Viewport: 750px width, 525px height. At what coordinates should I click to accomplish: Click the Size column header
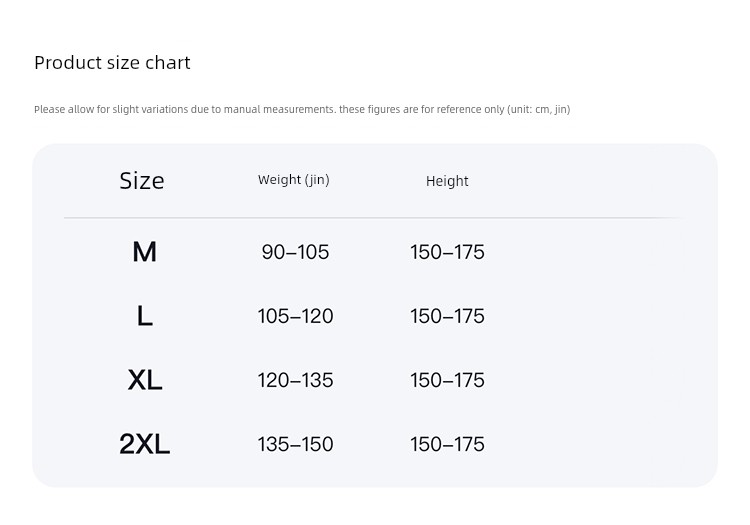pyautogui.click(x=142, y=181)
